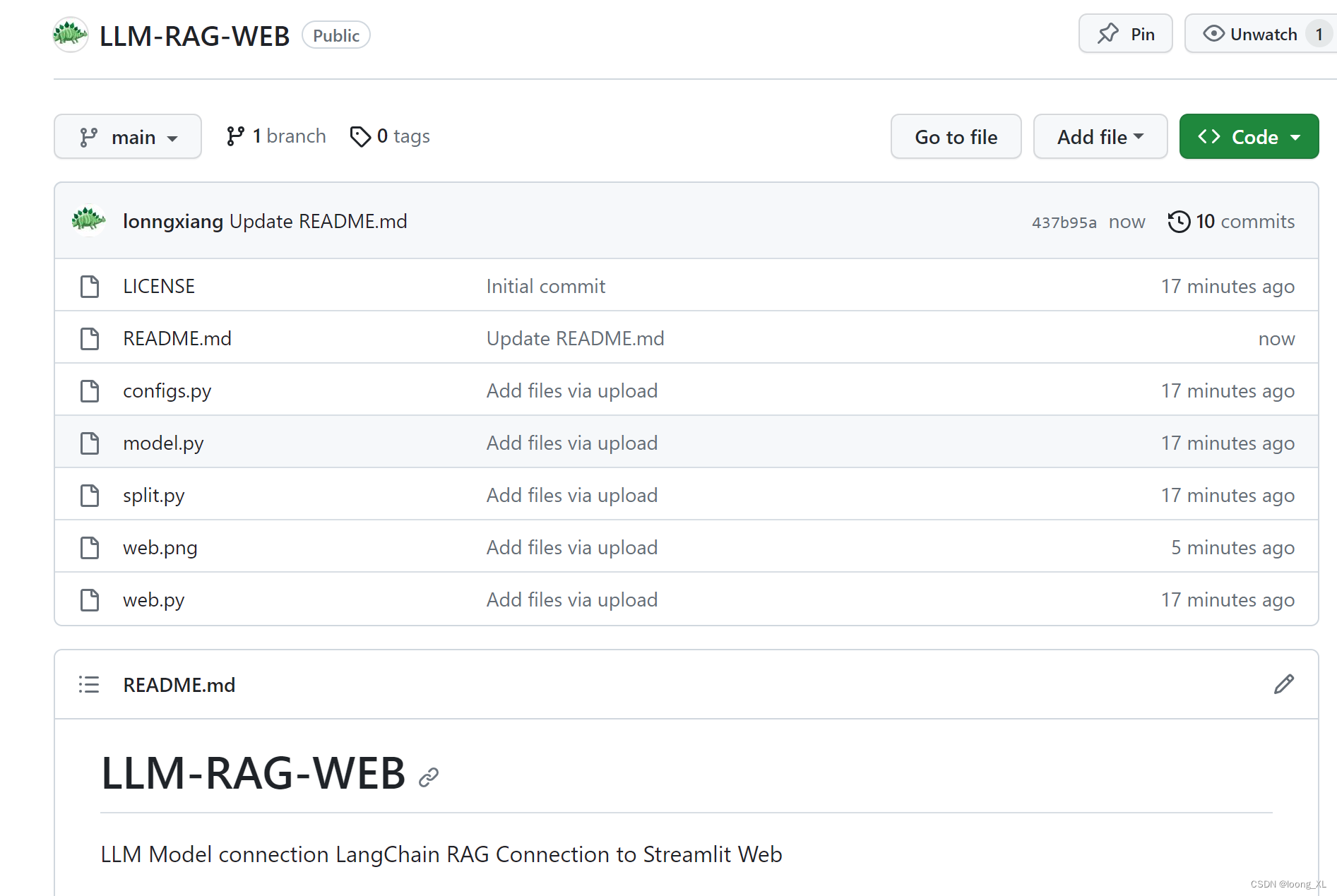Click the tag icon beside "0 tags"
Viewport: 1337px width, 896px height.
361,136
